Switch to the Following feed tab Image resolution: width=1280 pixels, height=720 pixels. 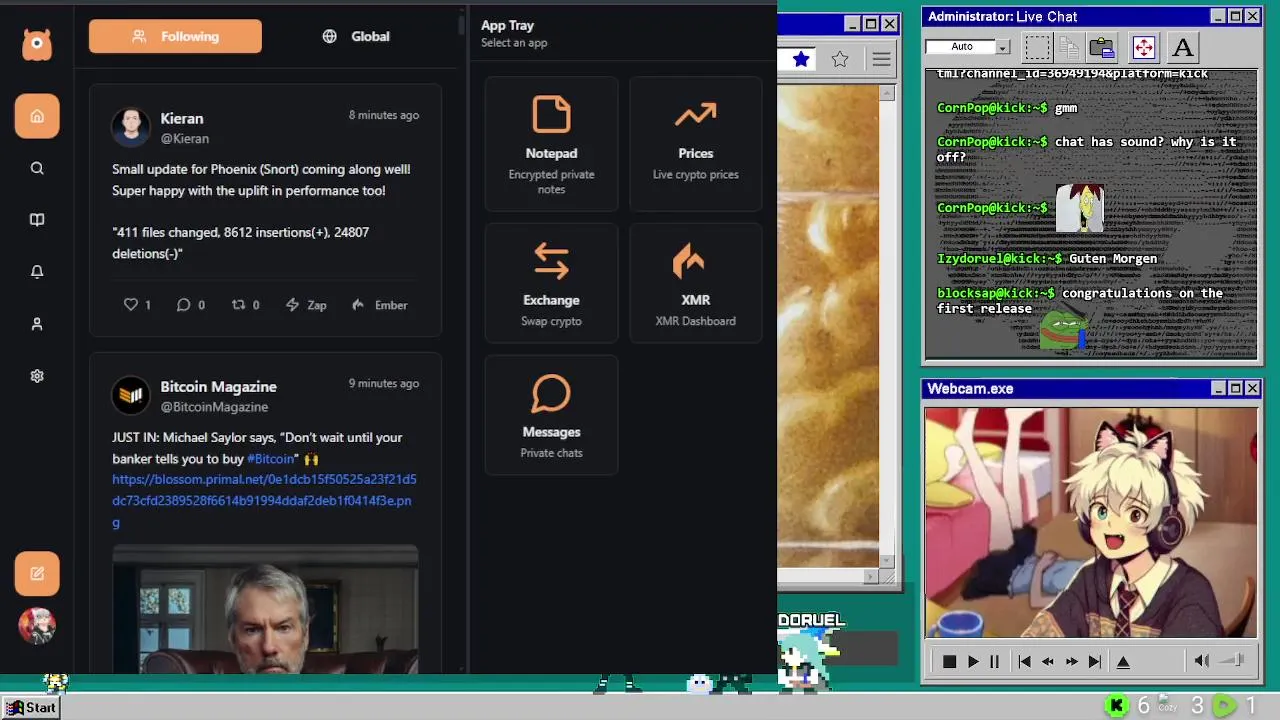175,36
